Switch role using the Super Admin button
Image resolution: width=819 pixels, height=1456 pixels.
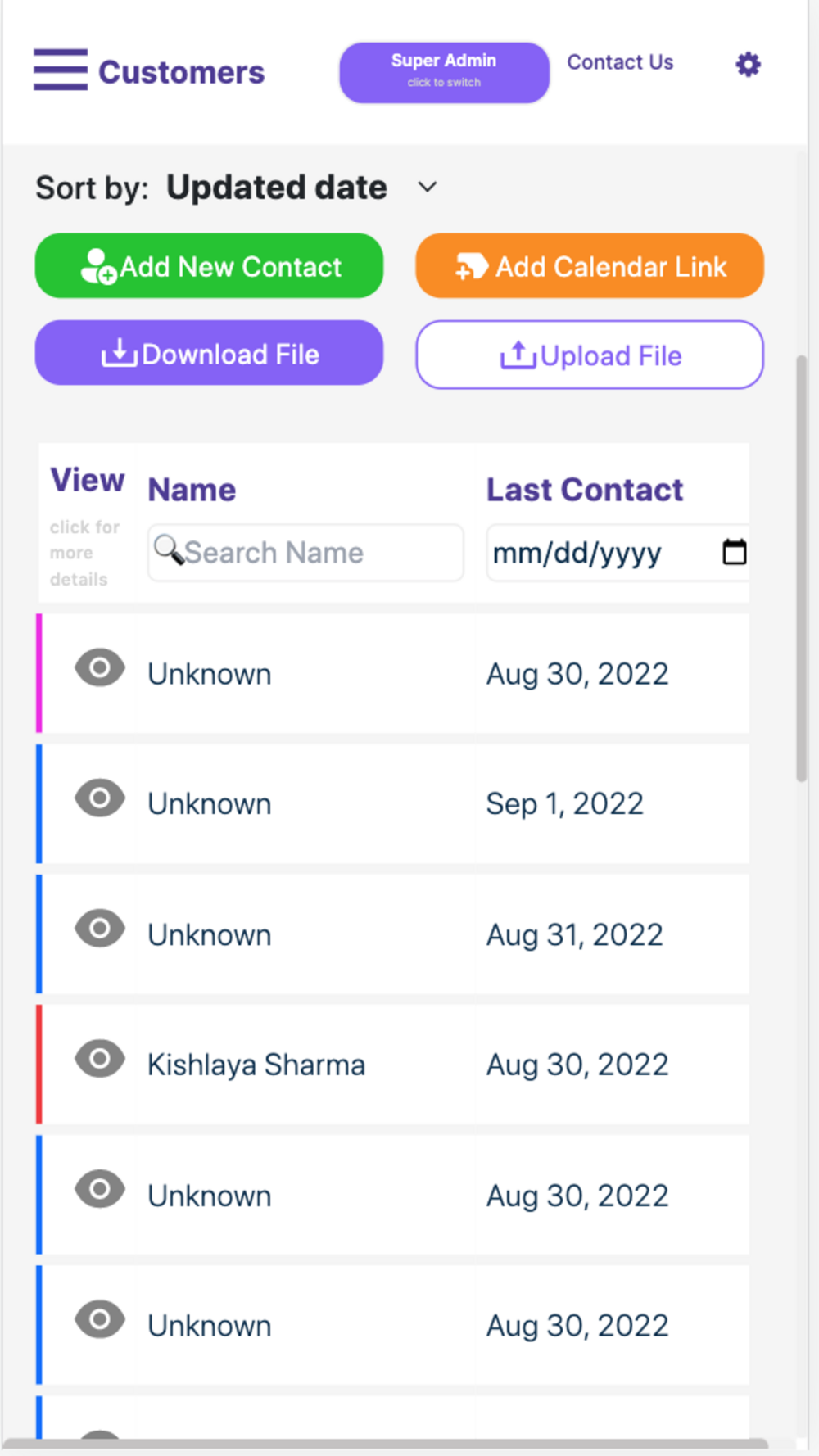pos(444,72)
